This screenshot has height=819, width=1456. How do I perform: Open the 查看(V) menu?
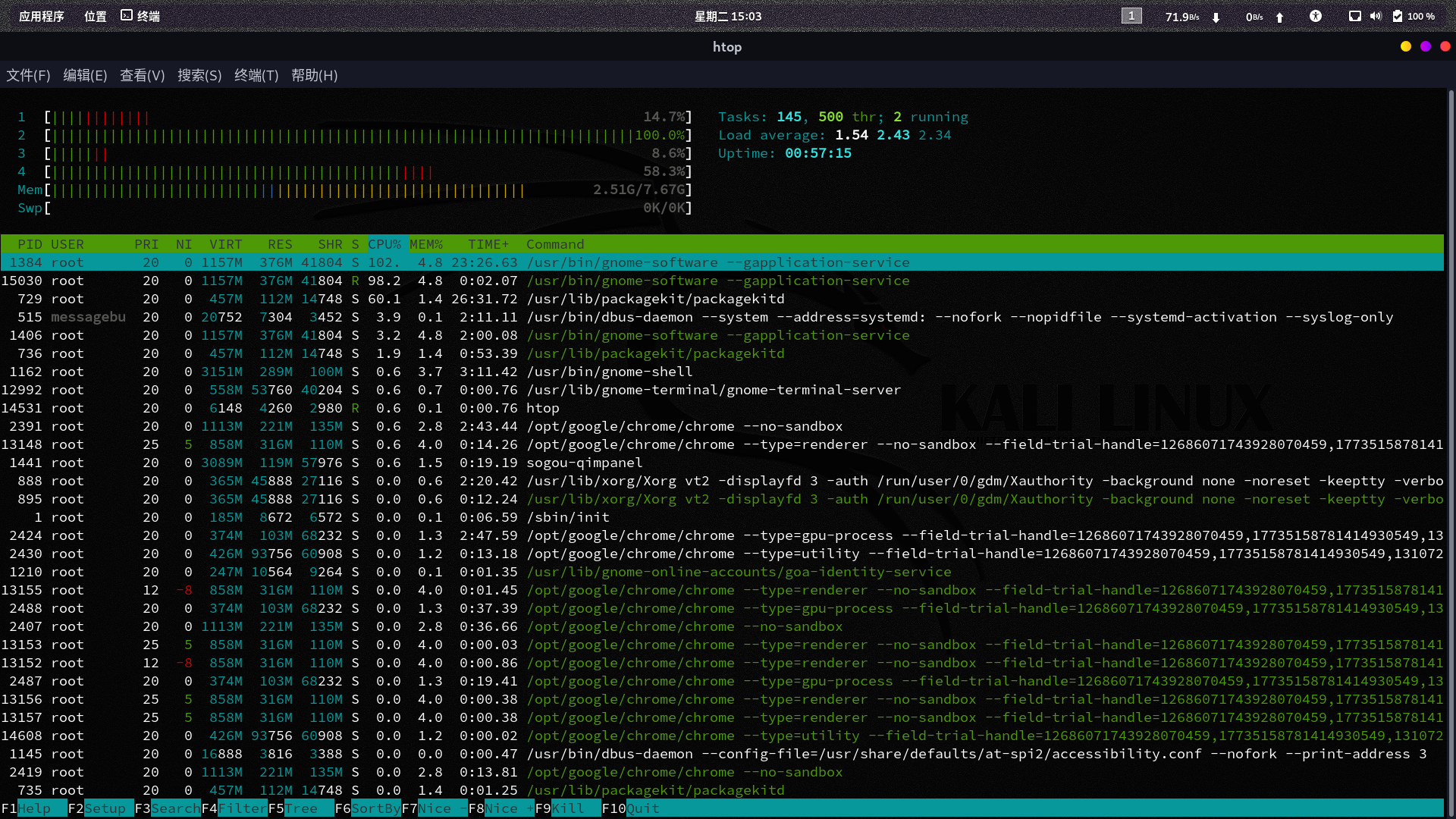coord(142,75)
